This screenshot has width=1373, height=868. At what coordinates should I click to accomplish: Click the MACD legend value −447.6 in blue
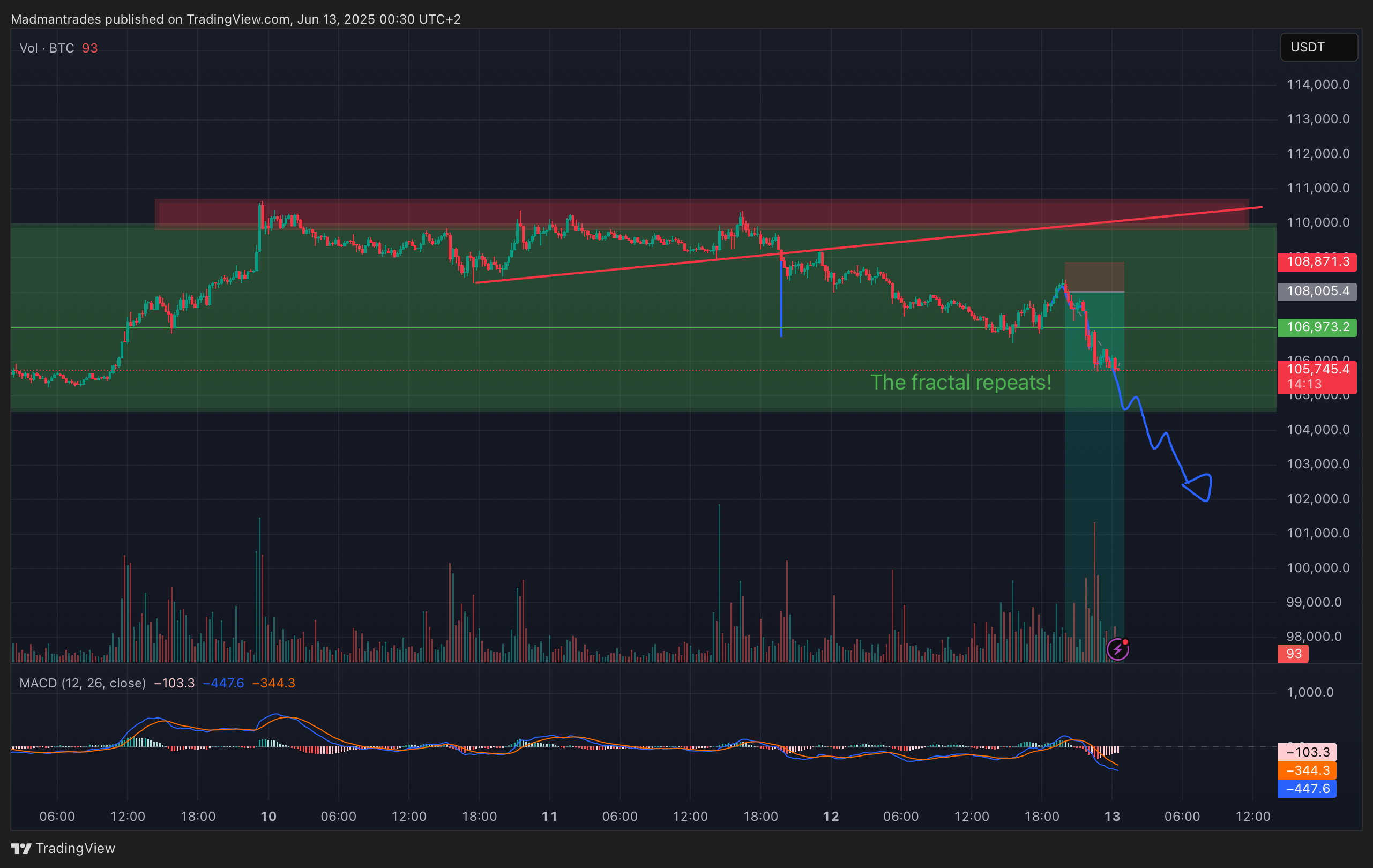tap(223, 683)
